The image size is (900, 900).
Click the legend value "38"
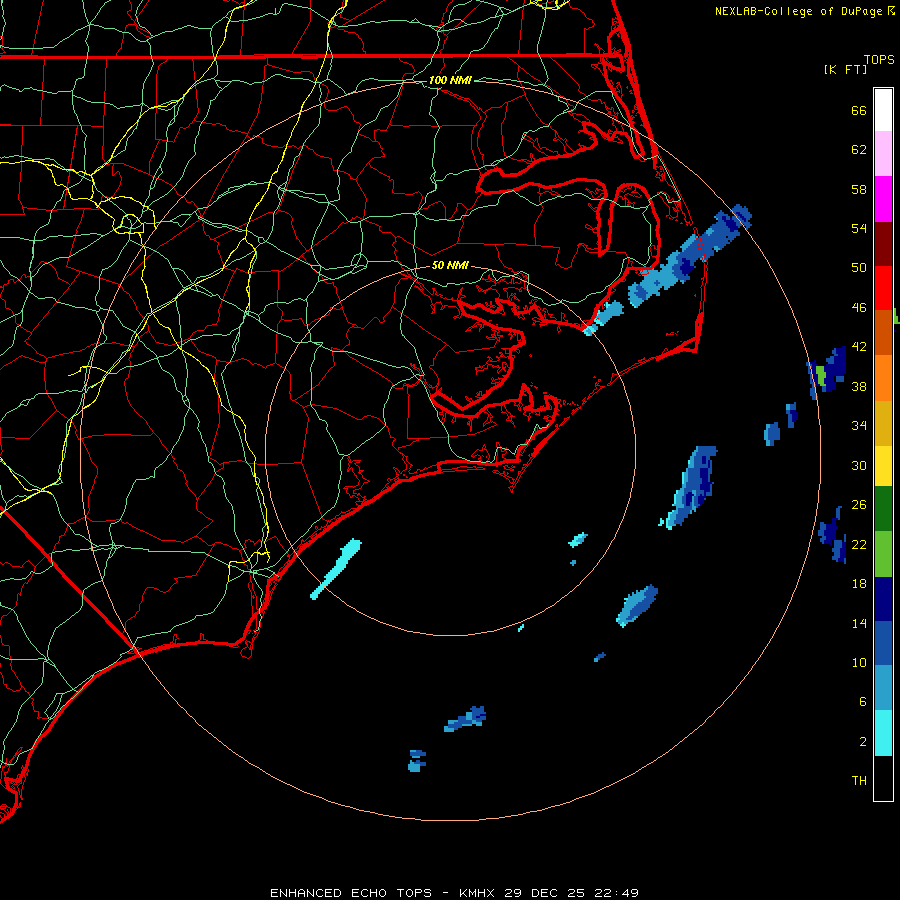pyautogui.click(x=859, y=386)
